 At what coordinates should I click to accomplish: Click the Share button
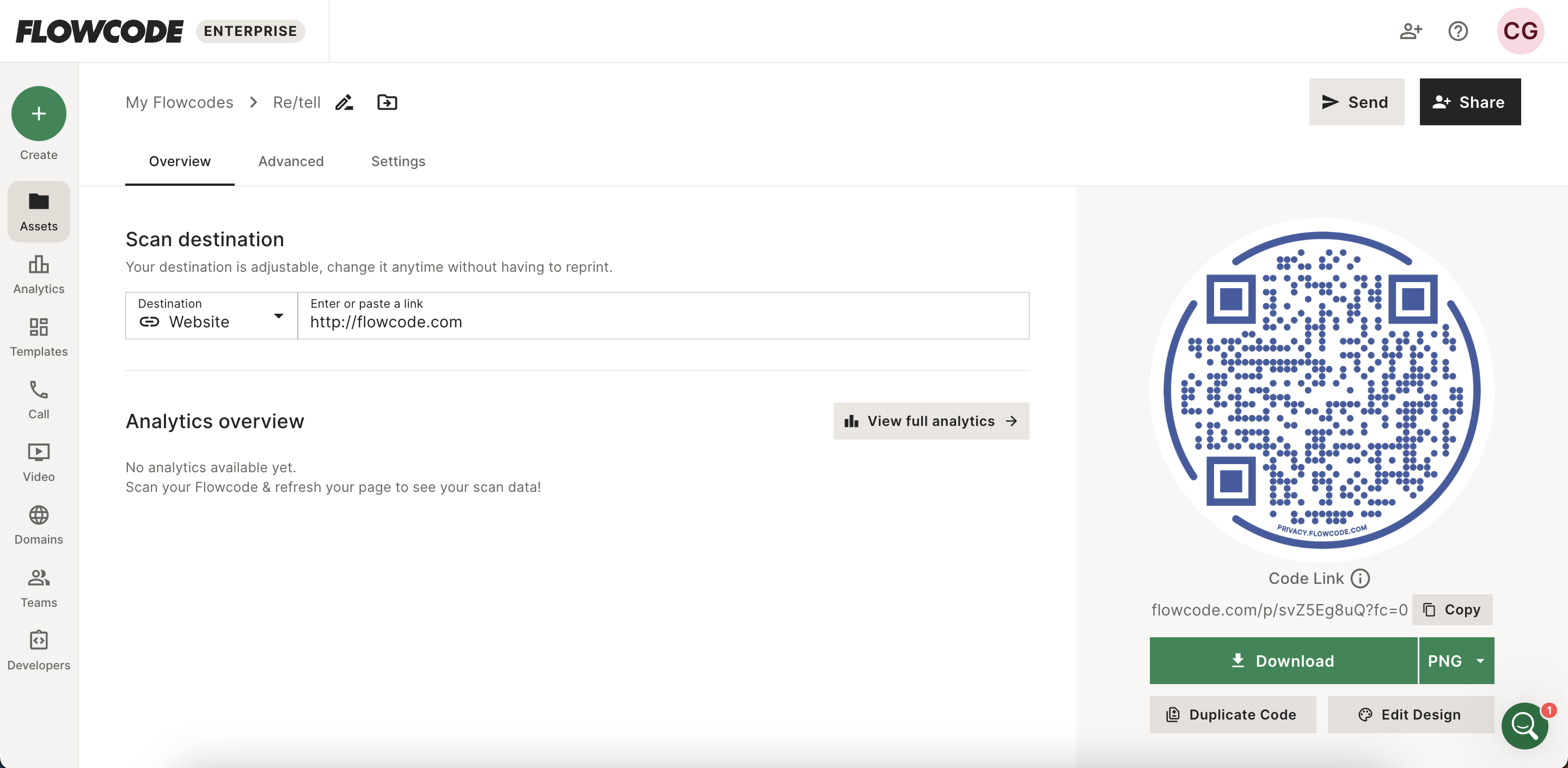pos(1470,102)
